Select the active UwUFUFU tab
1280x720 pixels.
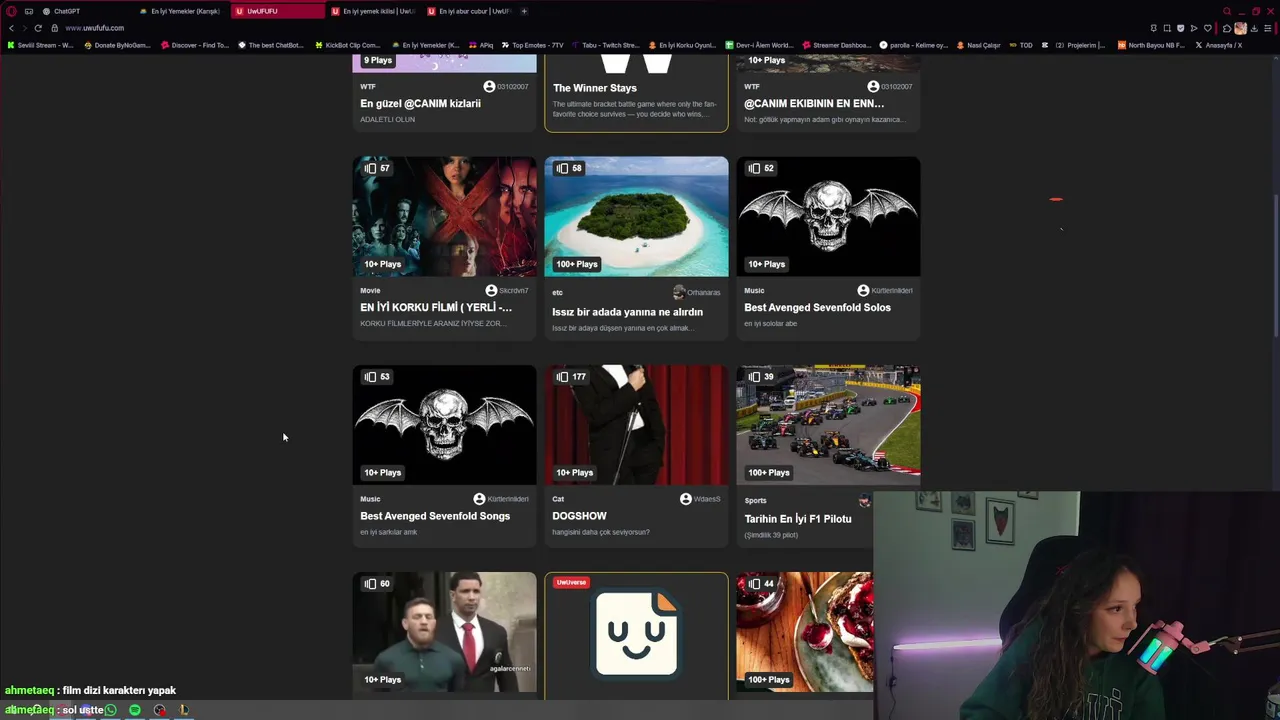pyautogui.click(x=277, y=11)
